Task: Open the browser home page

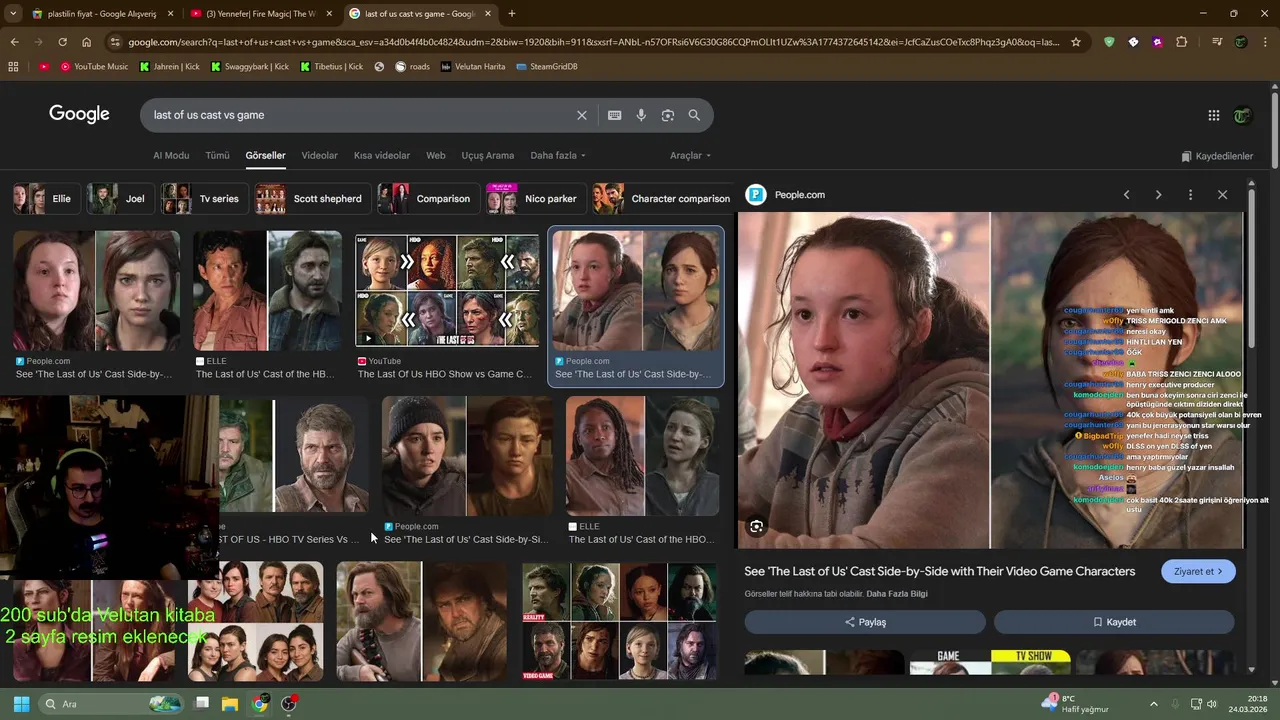Action: (x=86, y=42)
